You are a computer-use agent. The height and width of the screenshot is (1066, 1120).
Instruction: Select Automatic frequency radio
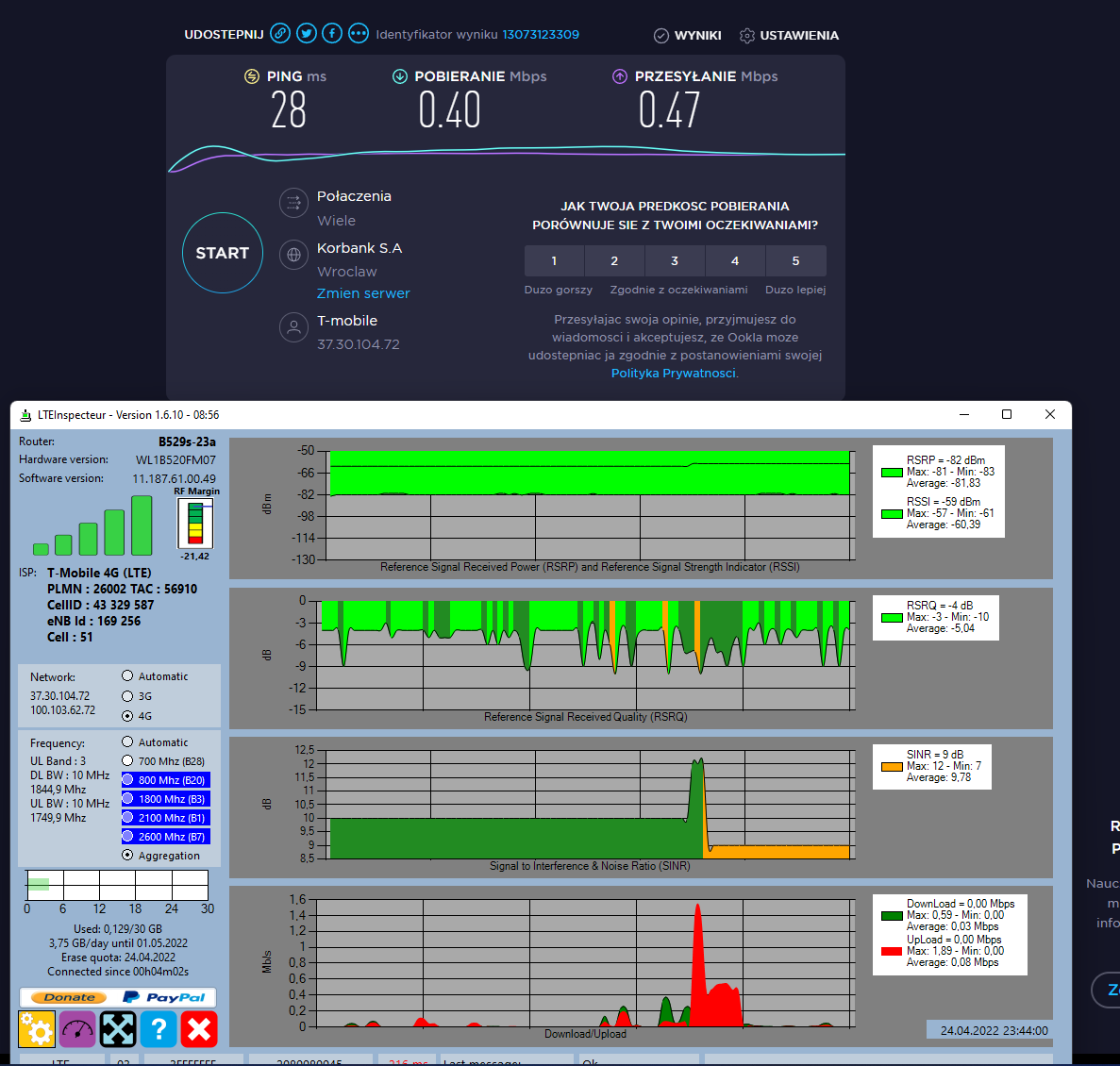click(127, 741)
